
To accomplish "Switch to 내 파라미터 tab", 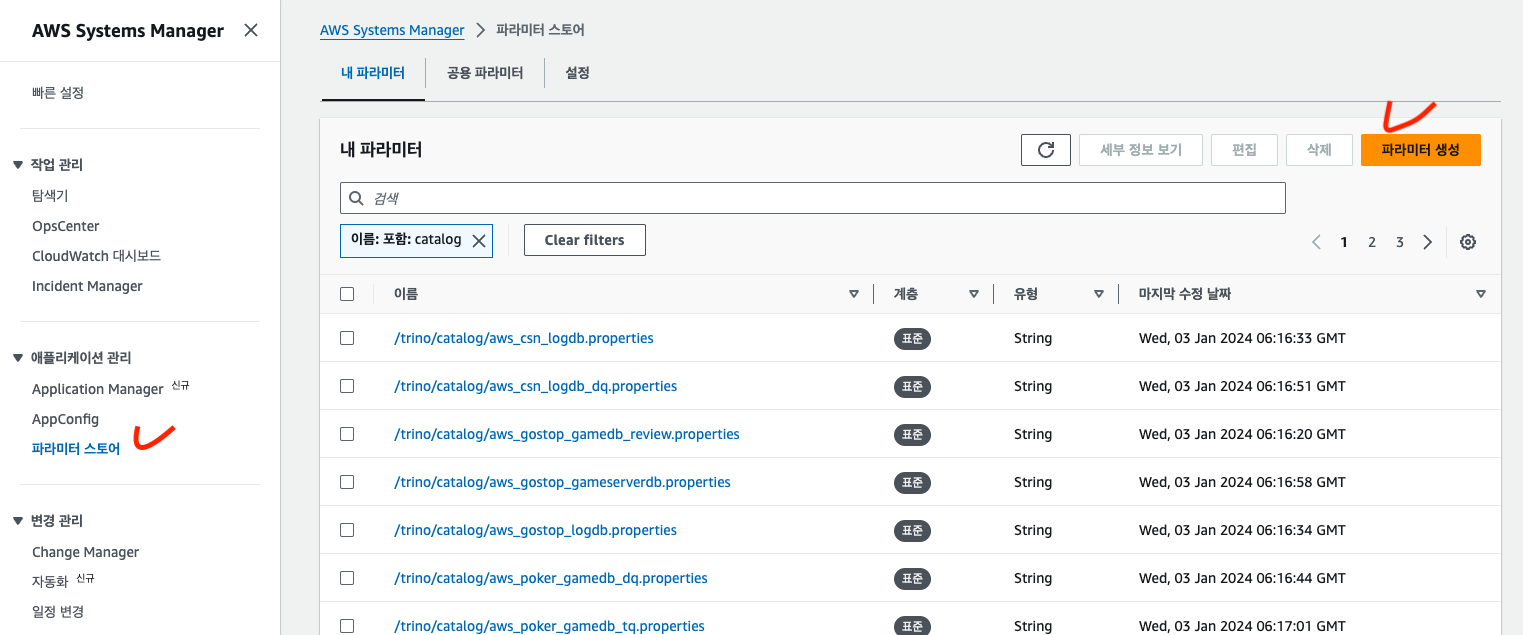I will pyautogui.click(x=373, y=73).
